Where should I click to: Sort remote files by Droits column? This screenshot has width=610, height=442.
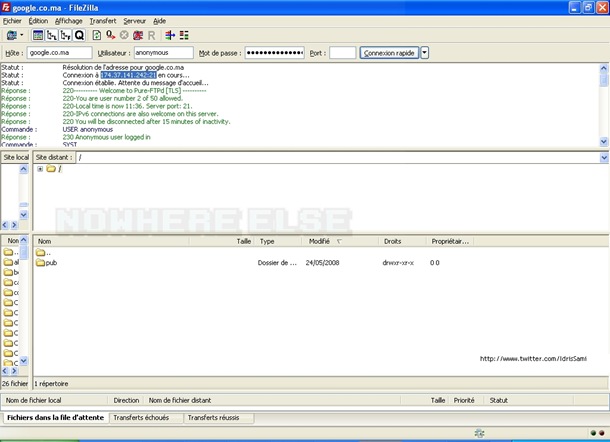[403, 241]
